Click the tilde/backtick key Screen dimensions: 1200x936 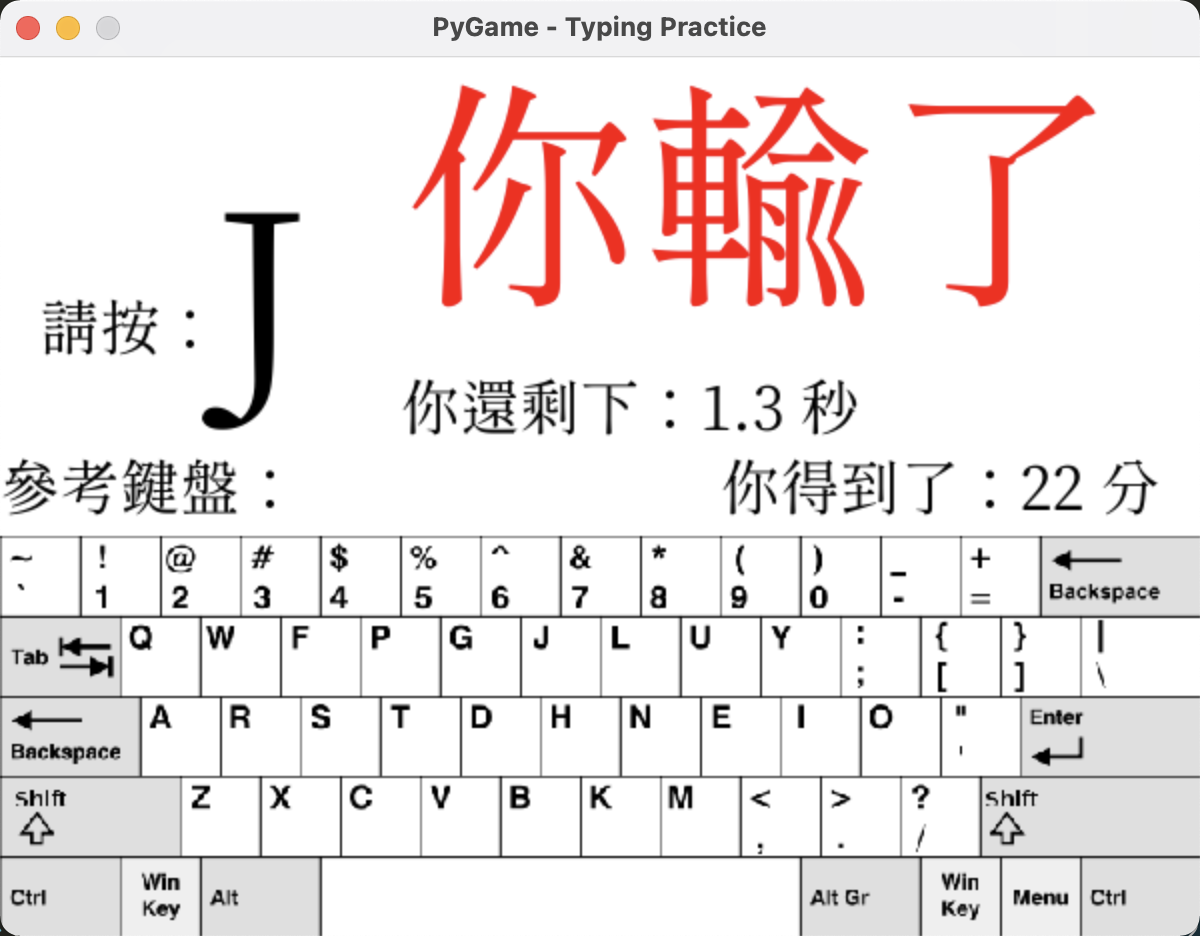[x=40, y=577]
